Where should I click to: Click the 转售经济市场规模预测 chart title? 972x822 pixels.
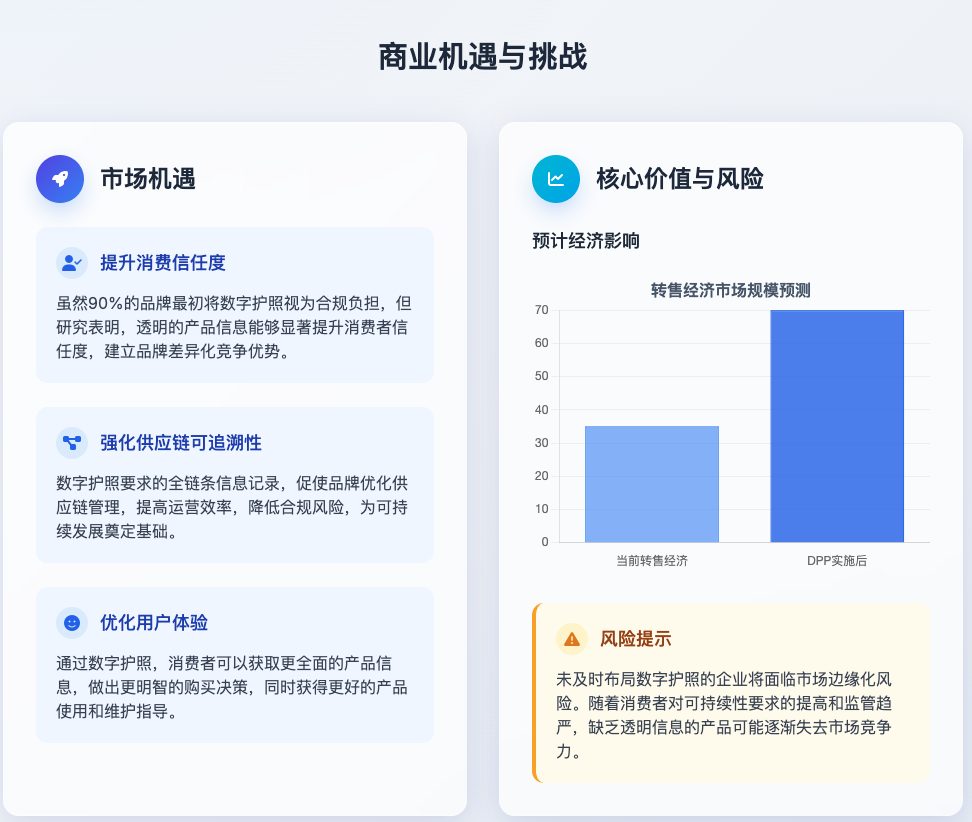pyautogui.click(x=731, y=291)
